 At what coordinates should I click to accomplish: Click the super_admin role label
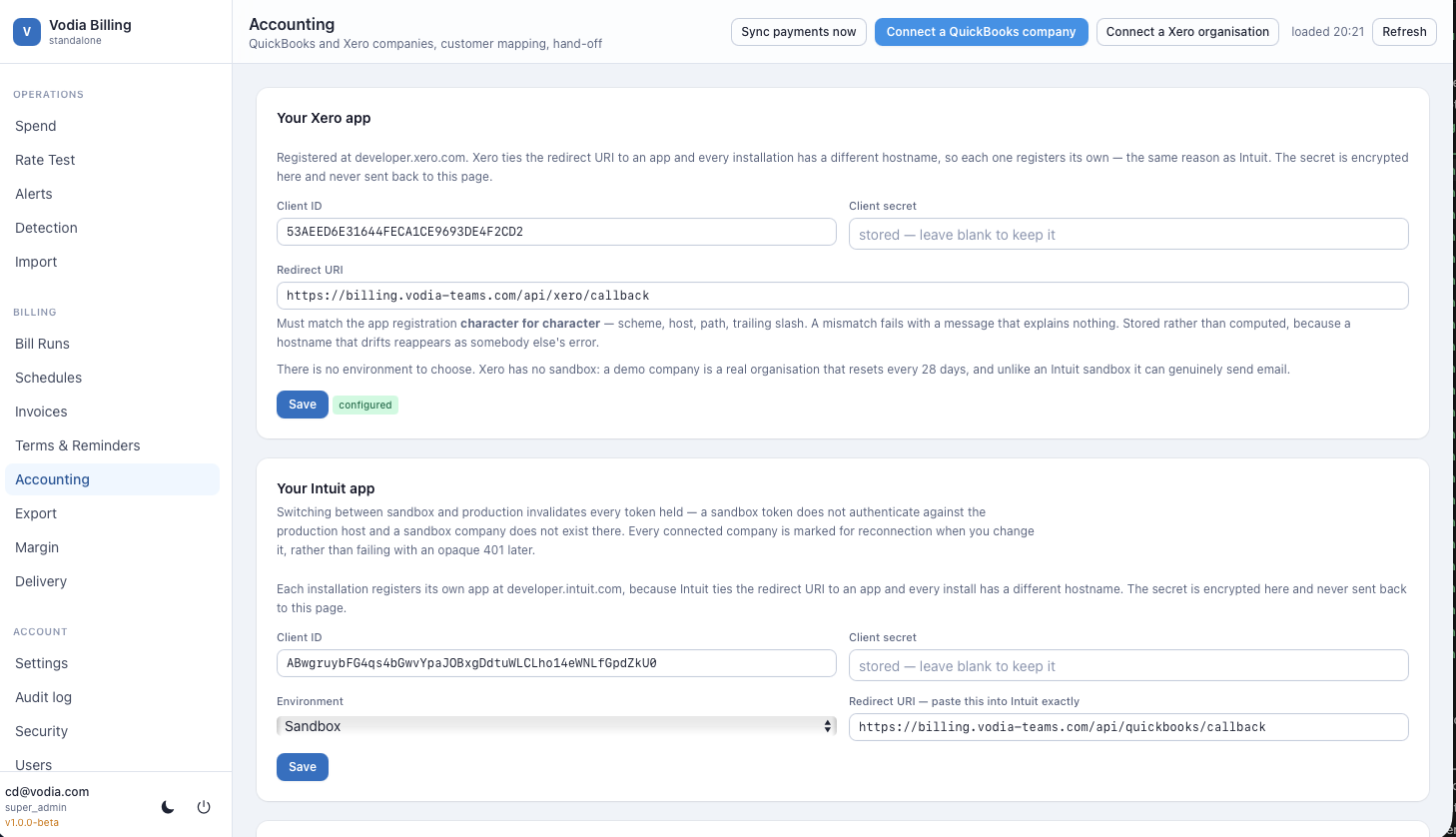pos(36,807)
